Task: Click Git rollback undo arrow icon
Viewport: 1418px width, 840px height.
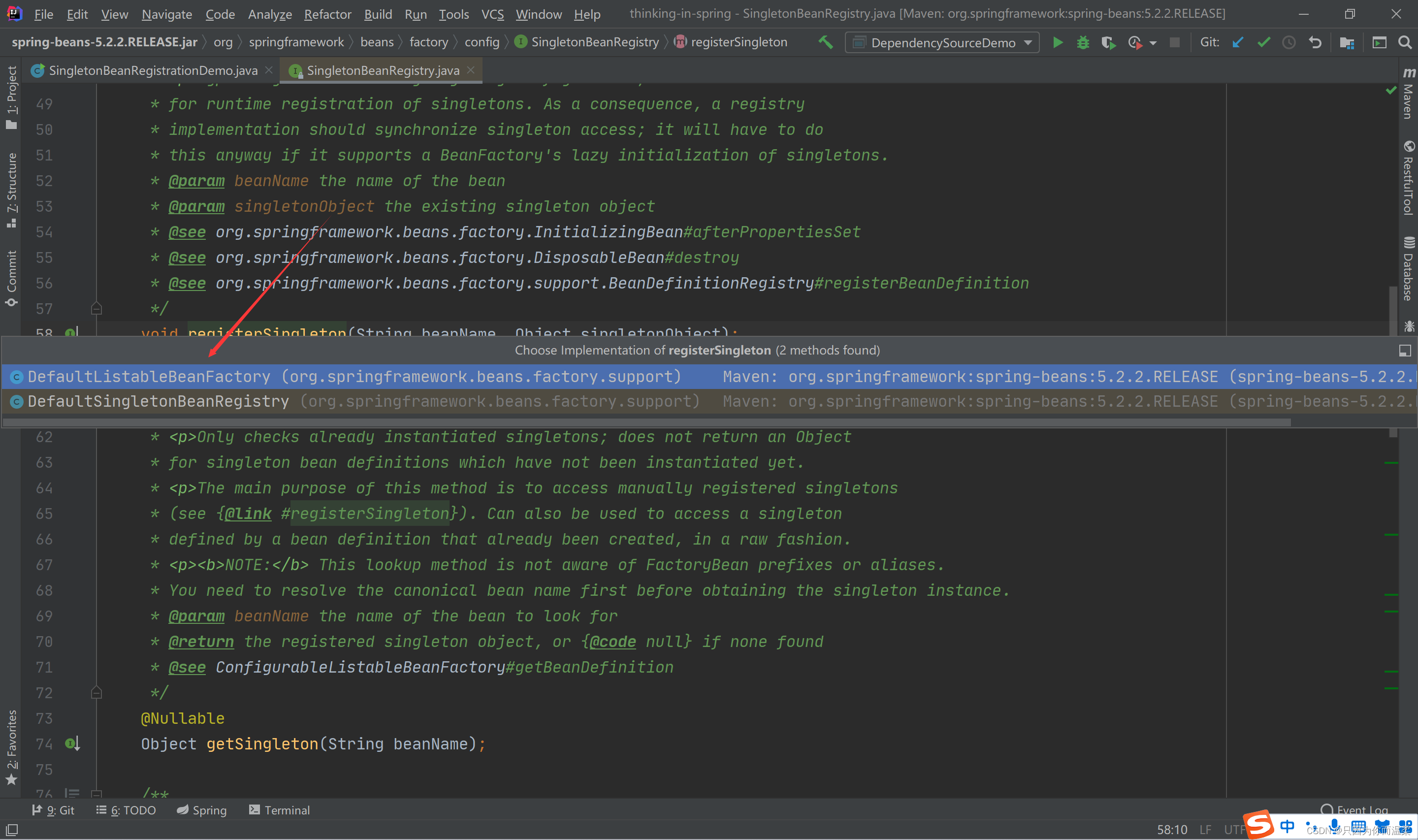Action: (1315, 42)
